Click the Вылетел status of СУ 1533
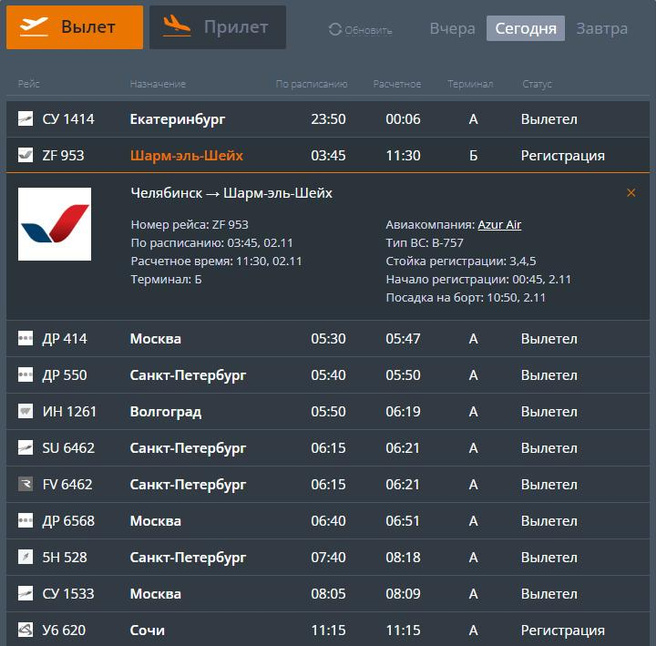The width and height of the screenshot is (656, 646). point(549,593)
